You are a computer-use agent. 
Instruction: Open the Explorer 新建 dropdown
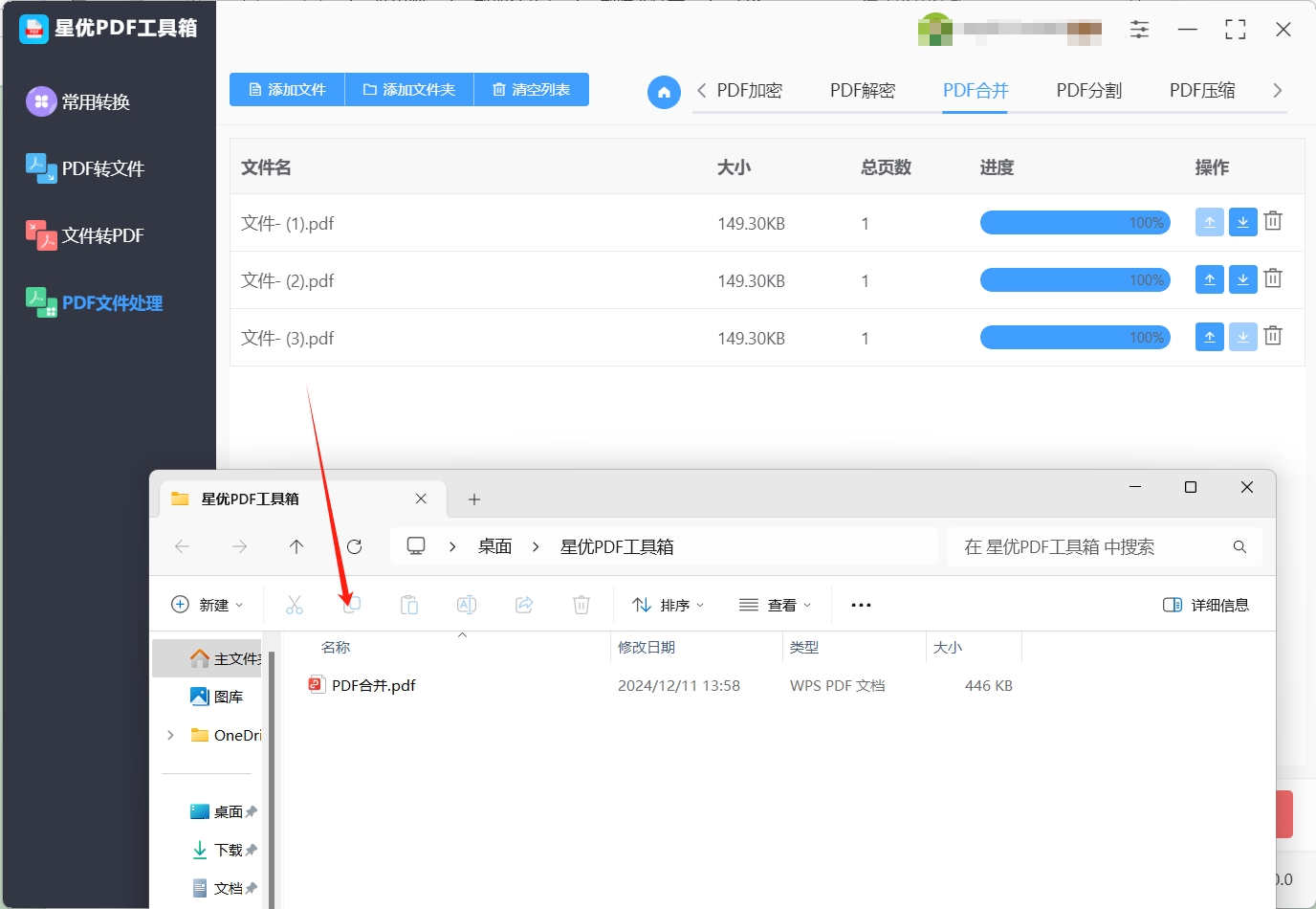(207, 605)
